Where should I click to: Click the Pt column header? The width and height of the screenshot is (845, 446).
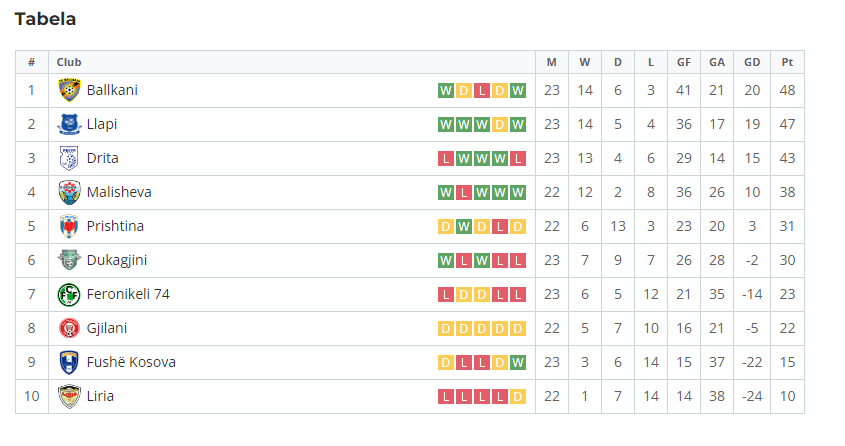(x=787, y=62)
